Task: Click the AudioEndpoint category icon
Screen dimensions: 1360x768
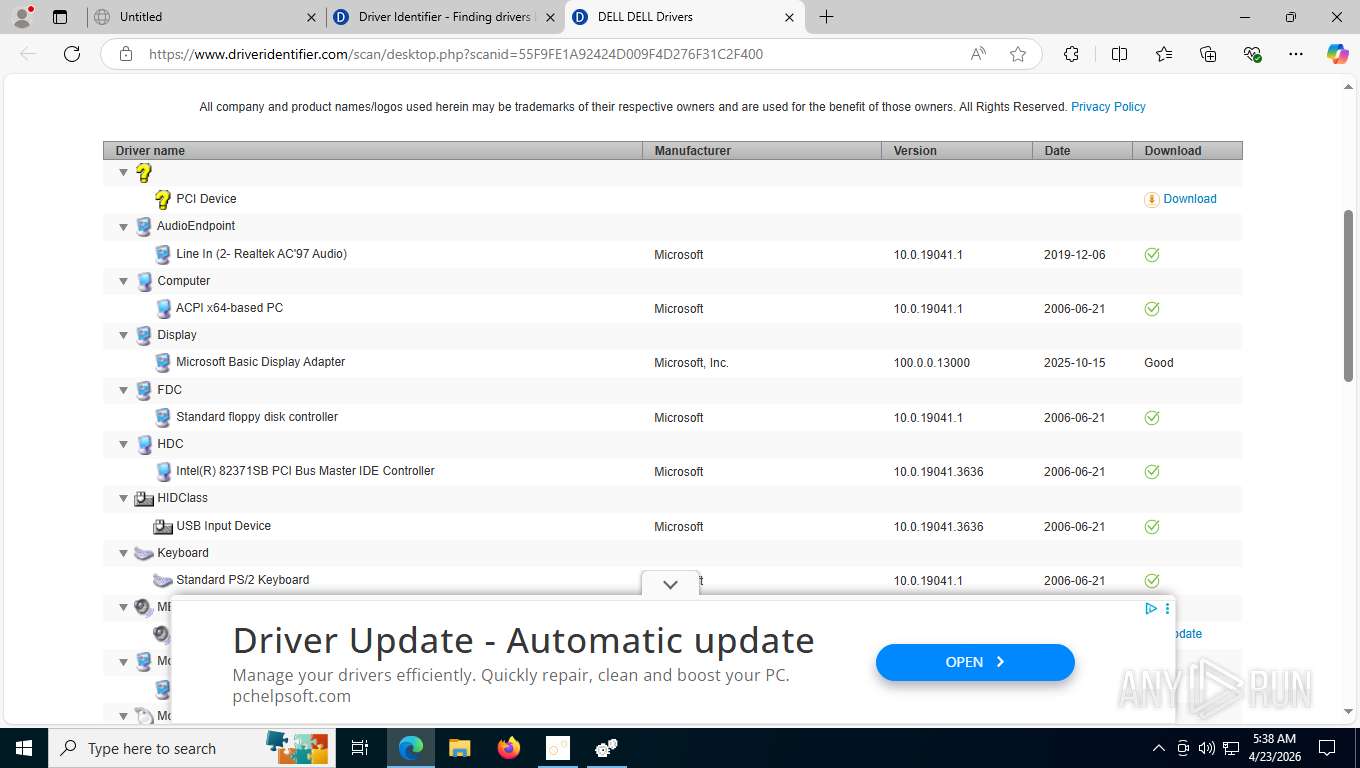Action: (x=144, y=226)
